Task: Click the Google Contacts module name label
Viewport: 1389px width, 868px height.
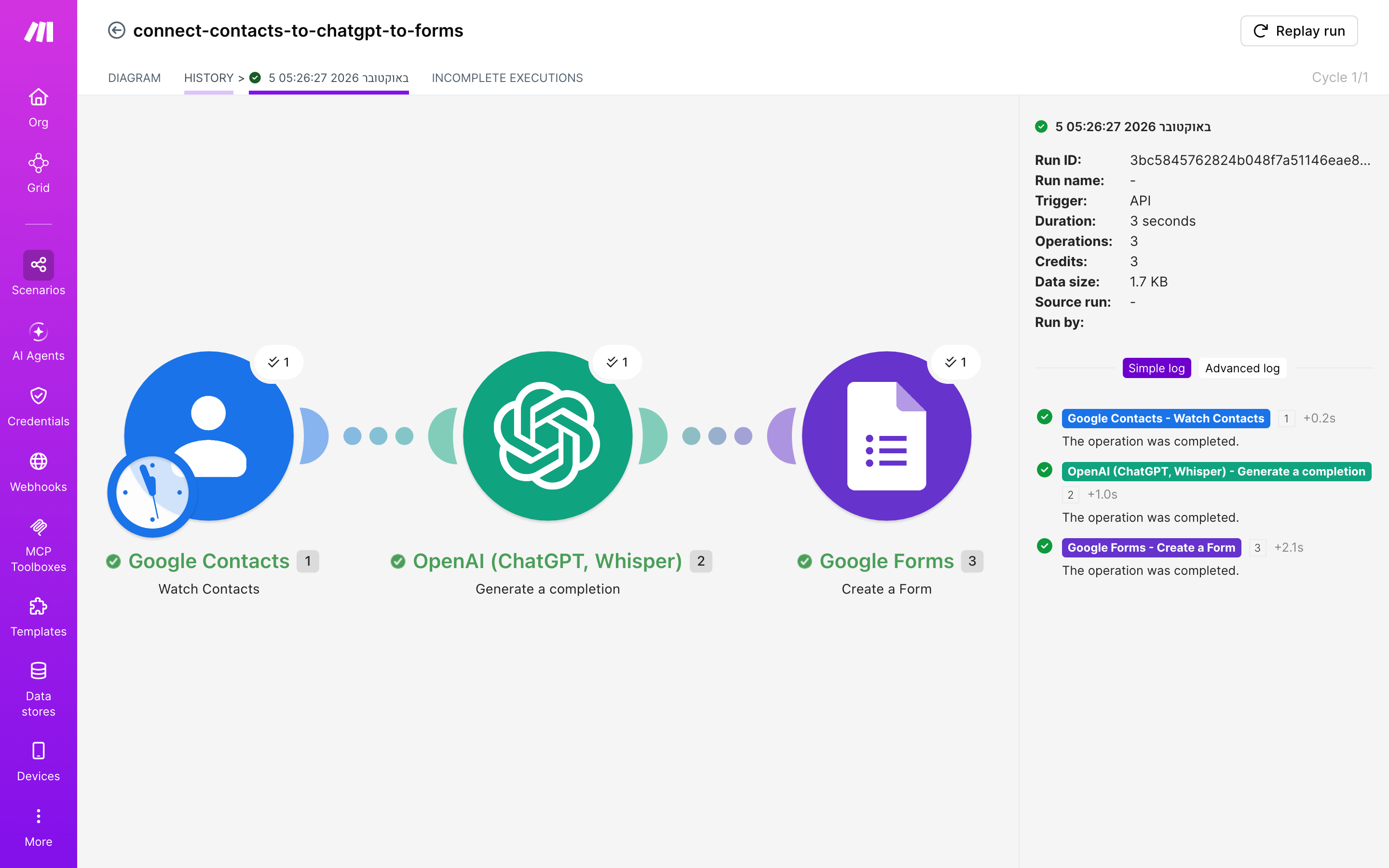Action: [x=209, y=561]
